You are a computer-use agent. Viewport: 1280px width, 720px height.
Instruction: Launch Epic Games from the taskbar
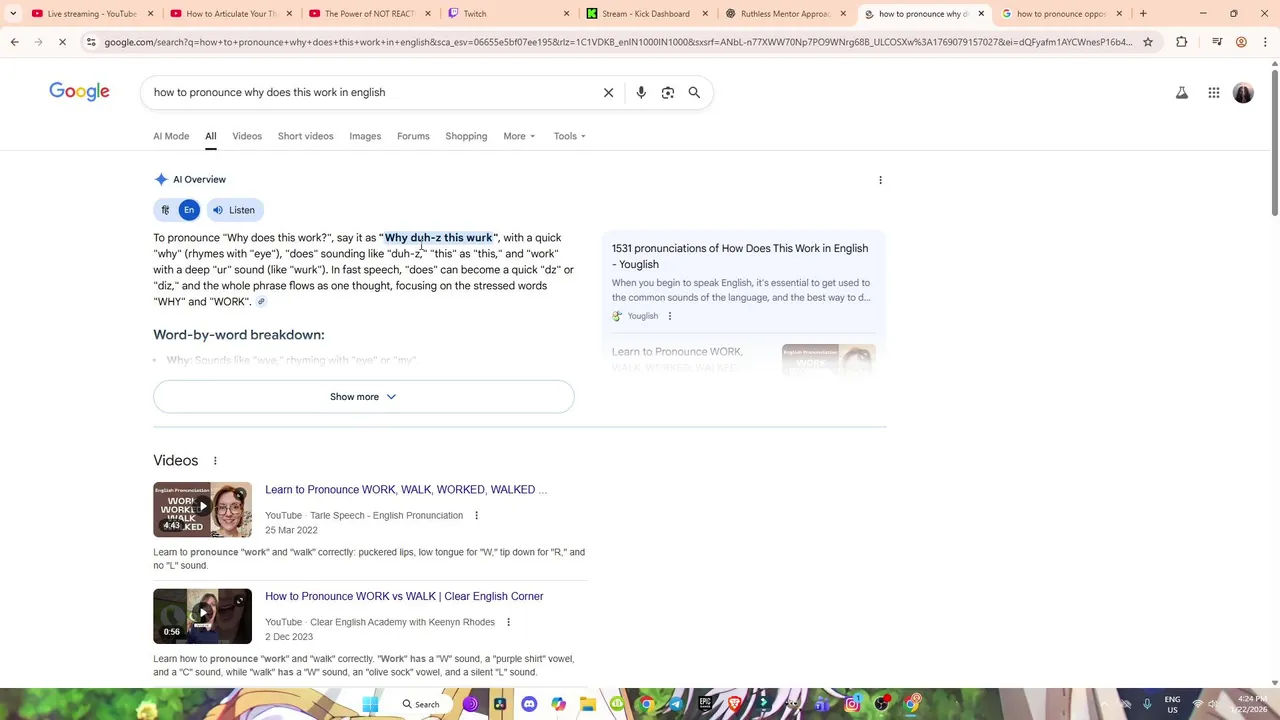click(x=705, y=704)
